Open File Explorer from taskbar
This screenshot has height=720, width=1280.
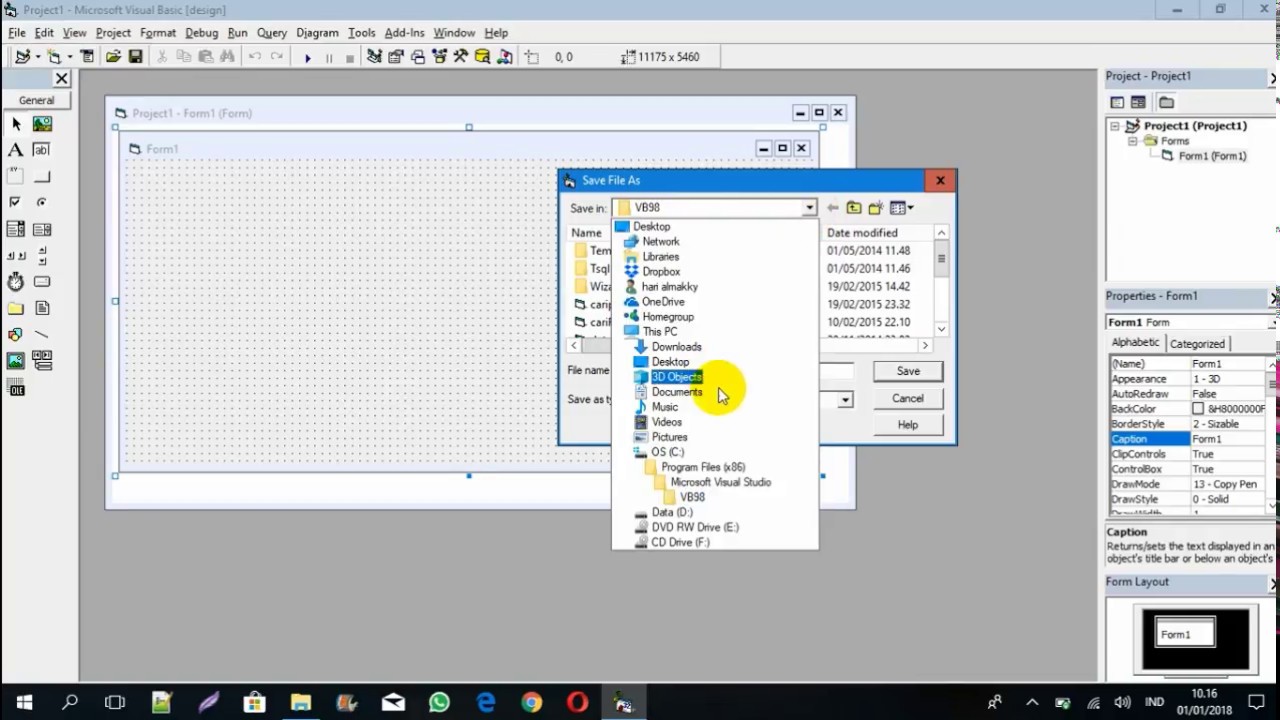click(x=300, y=703)
